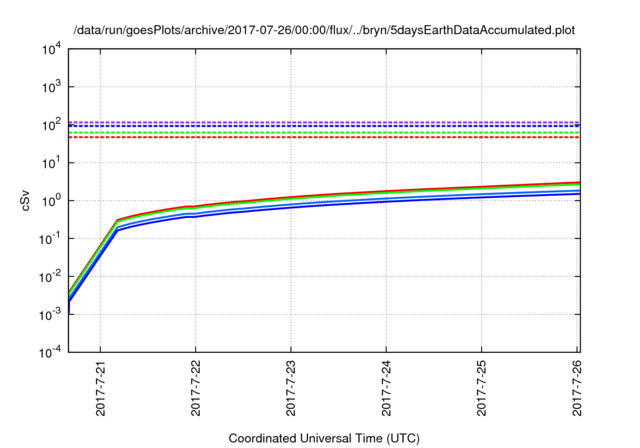This screenshot has height=448, width=640.
Task: Click the purple dashed threshold line
Action: click(324, 122)
